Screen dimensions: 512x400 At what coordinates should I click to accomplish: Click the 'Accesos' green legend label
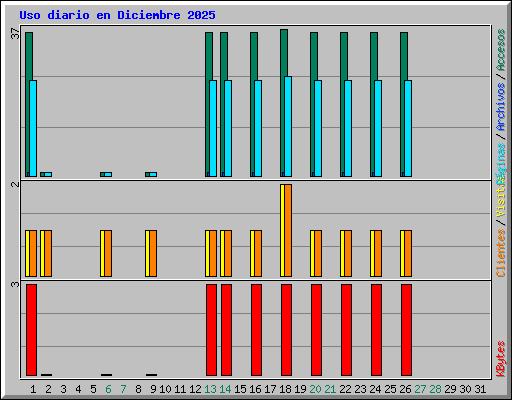click(501, 50)
